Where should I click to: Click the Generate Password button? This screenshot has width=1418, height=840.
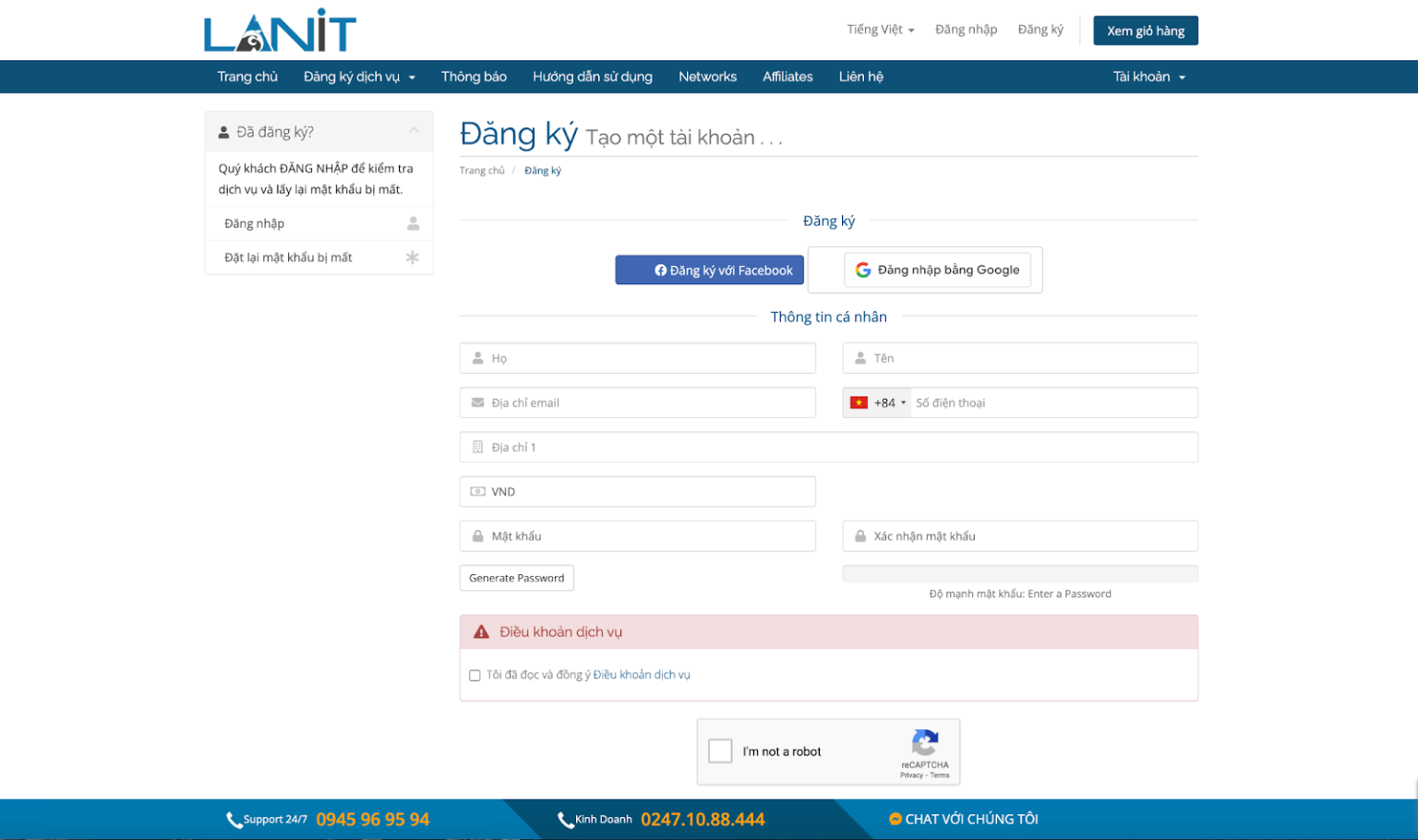click(517, 578)
